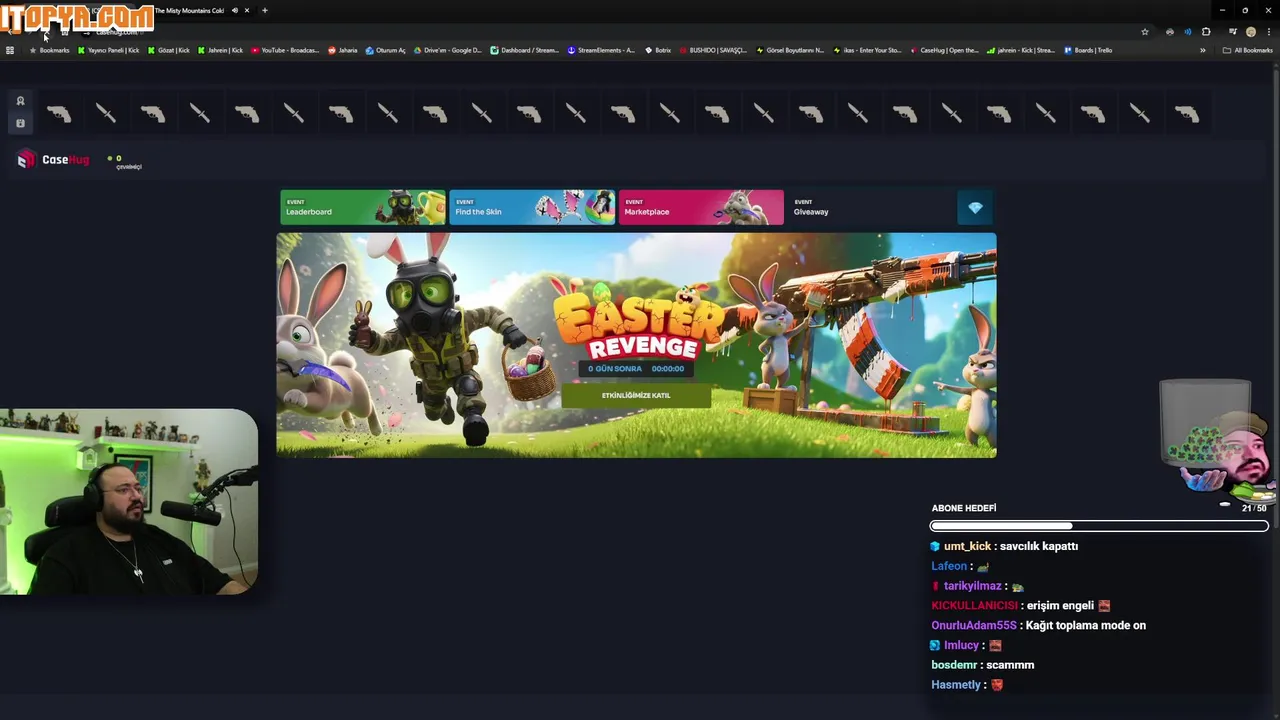Image resolution: width=1280 pixels, height=720 pixels.
Task: Open the Chrome three-dot menu
Action: click(1268, 32)
